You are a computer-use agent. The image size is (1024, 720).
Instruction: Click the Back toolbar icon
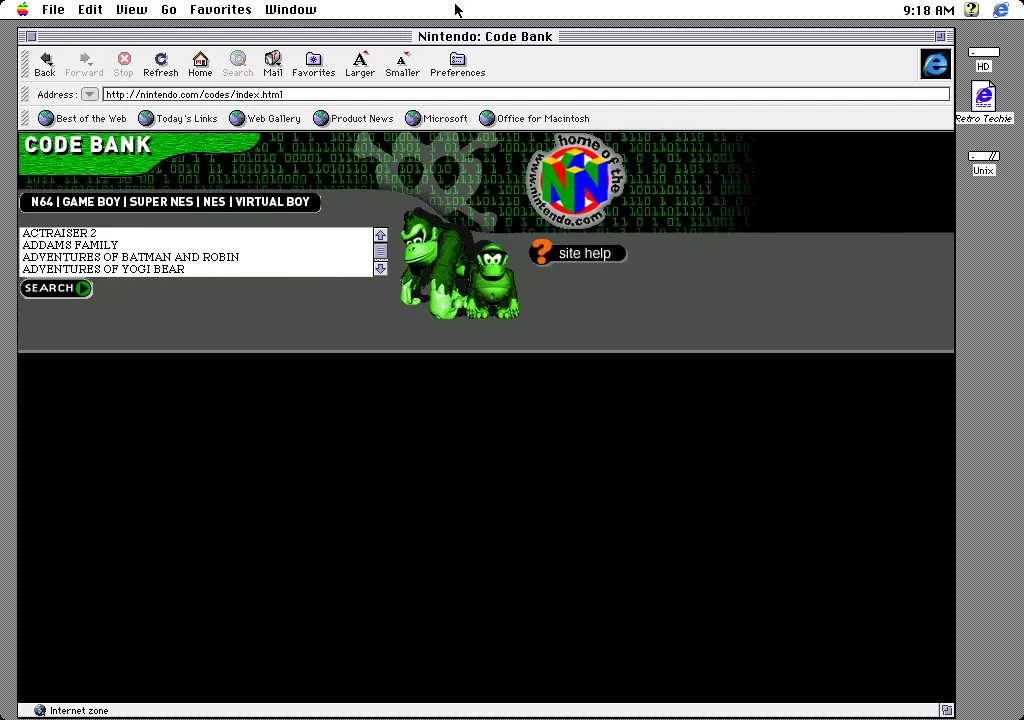coord(45,64)
